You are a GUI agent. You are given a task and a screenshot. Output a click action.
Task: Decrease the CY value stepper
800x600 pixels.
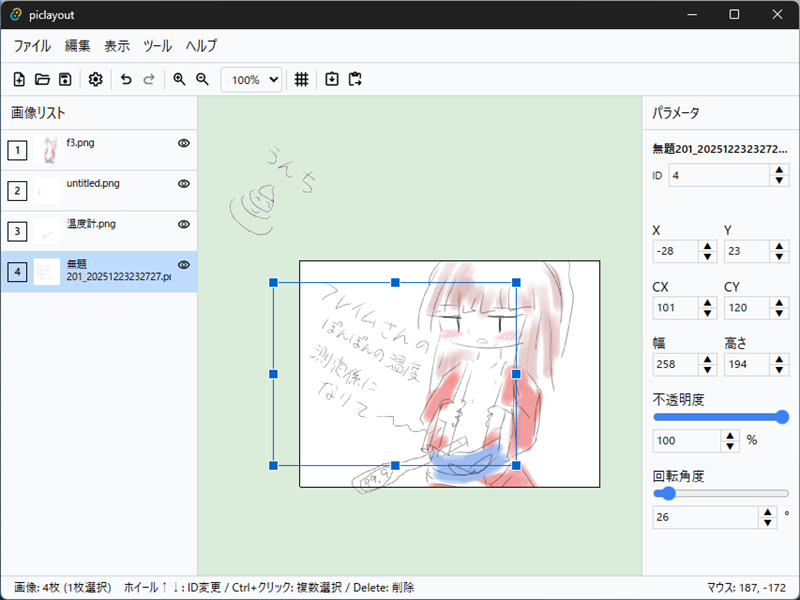(x=779, y=313)
